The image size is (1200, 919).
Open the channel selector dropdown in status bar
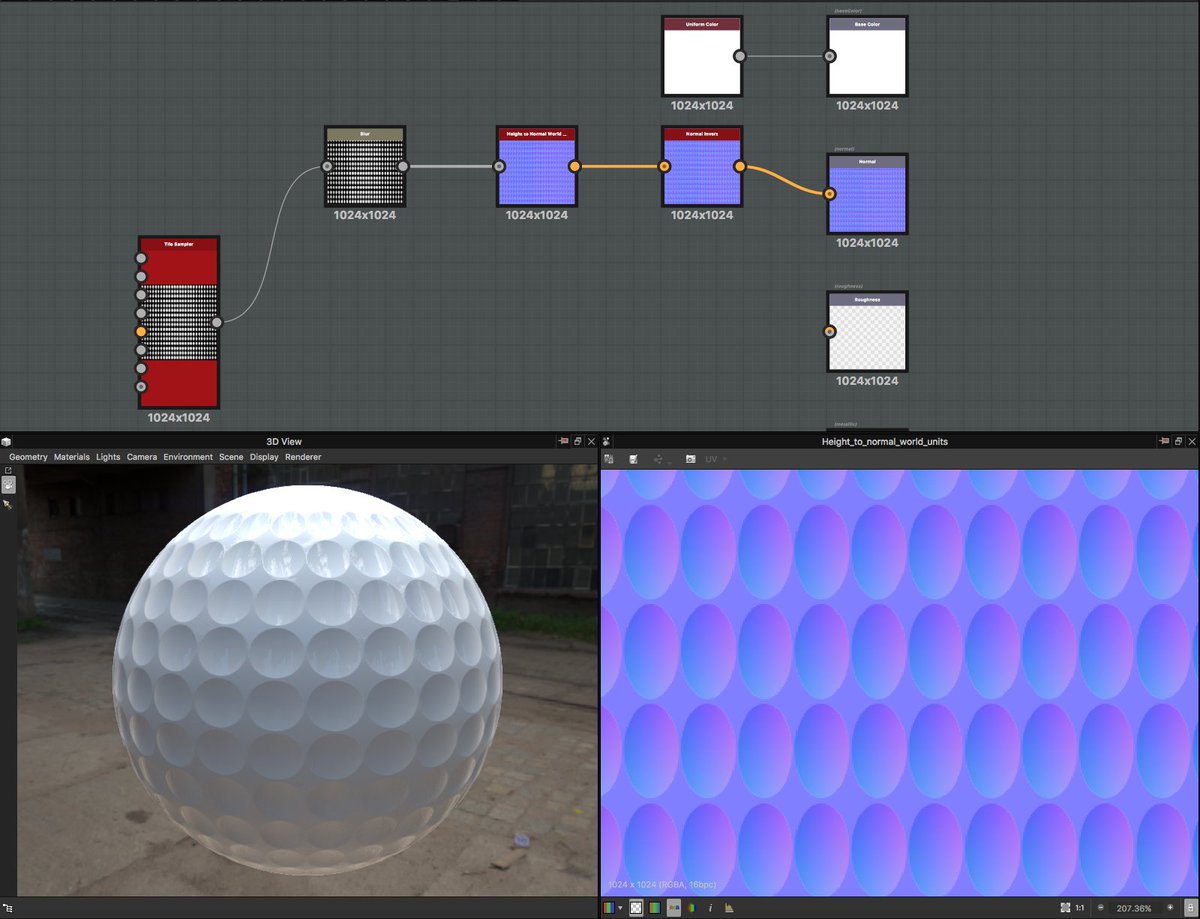(619, 907)
